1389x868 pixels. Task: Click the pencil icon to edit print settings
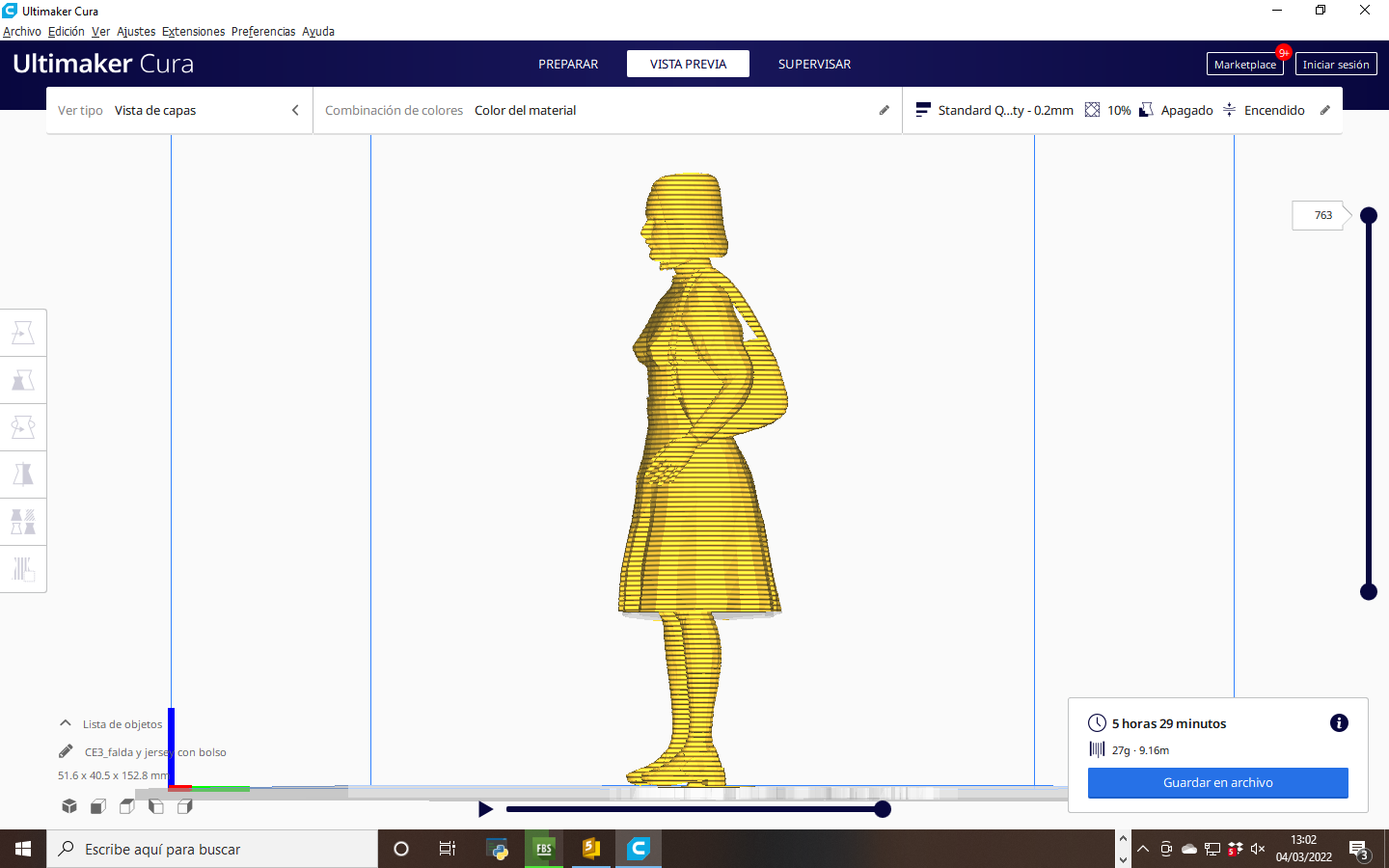click(x=1322, y=110)
